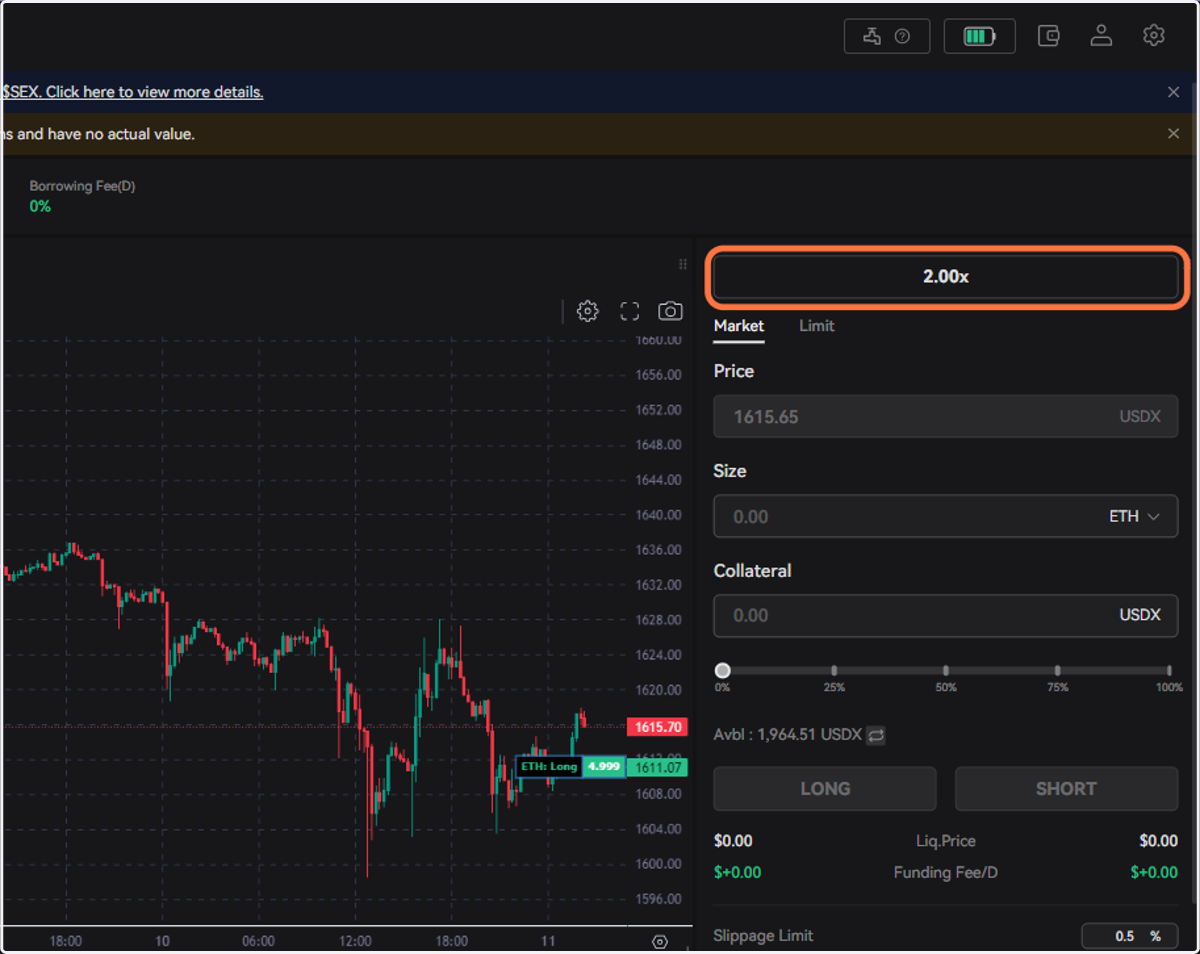Click the Slippage Limit 0.5 % field

(x=1129, y=936)
